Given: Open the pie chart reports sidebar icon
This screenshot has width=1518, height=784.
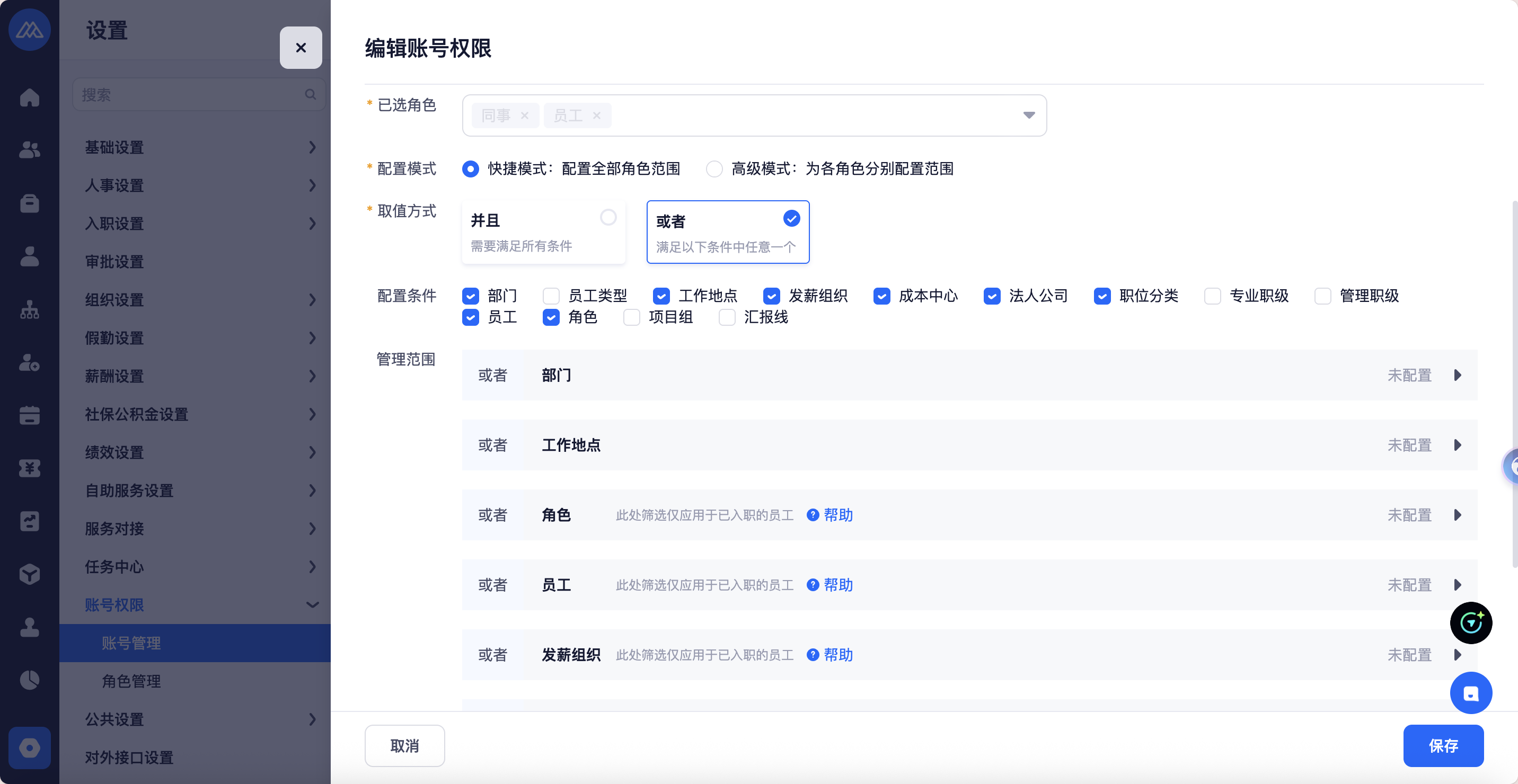Looking at the screenshot, I should click(x=30, y=680).
